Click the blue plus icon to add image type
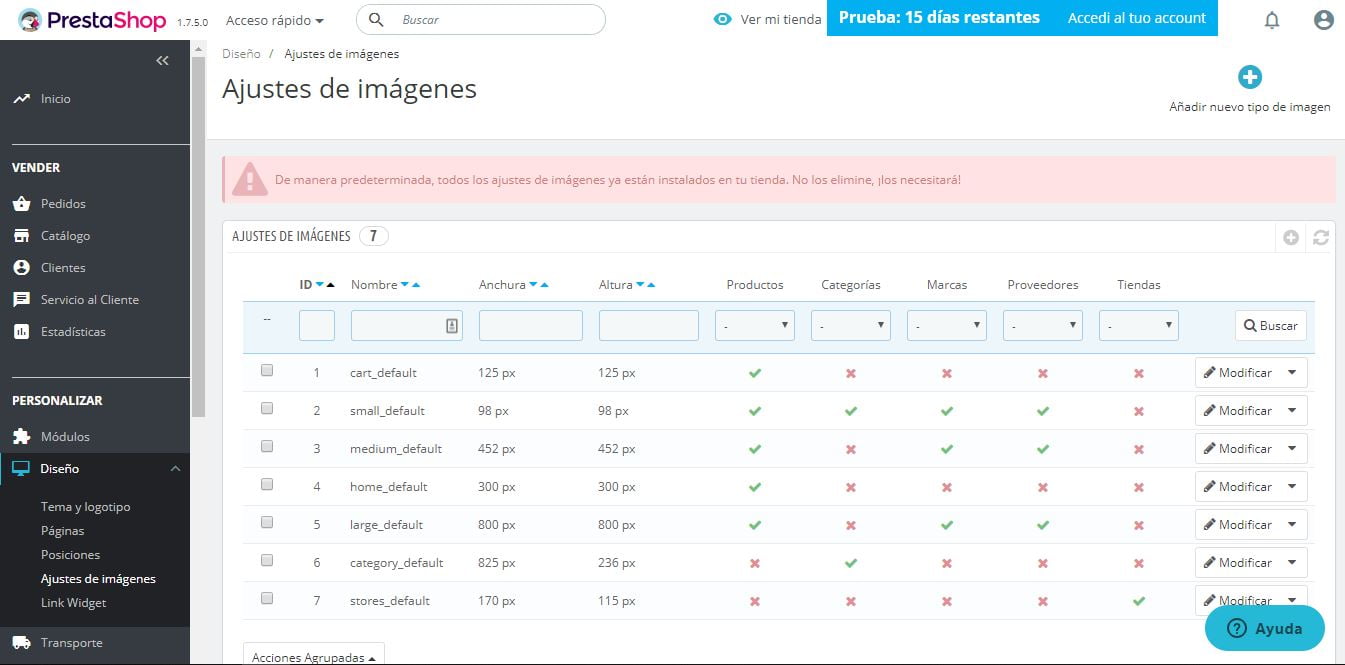This screenshot has width=1345, height=665. pos(1249,76)
